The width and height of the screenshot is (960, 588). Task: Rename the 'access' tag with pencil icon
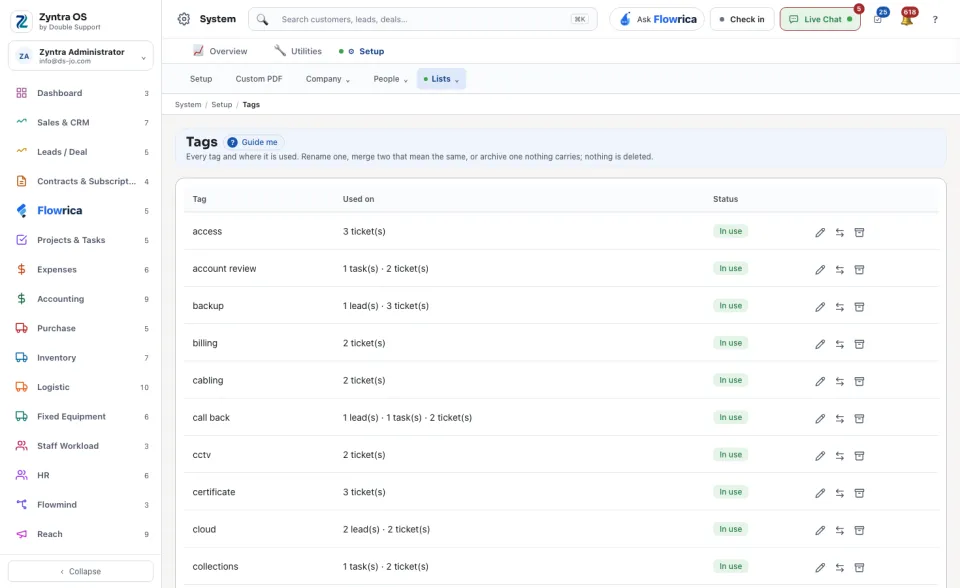pos(820,232)
